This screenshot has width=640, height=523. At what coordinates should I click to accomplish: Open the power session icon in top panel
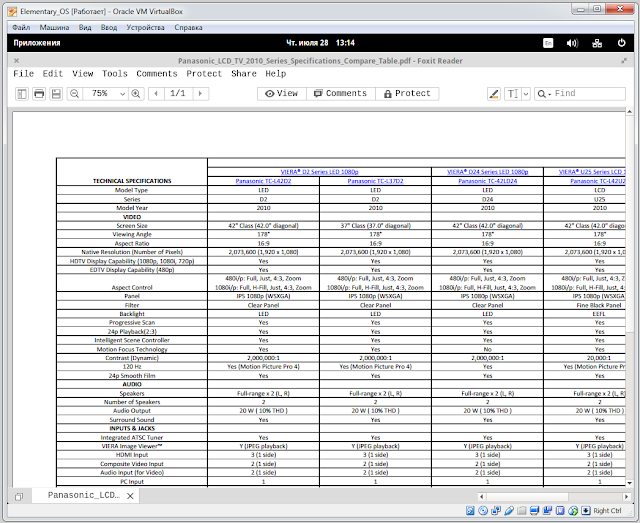point(621,43)
